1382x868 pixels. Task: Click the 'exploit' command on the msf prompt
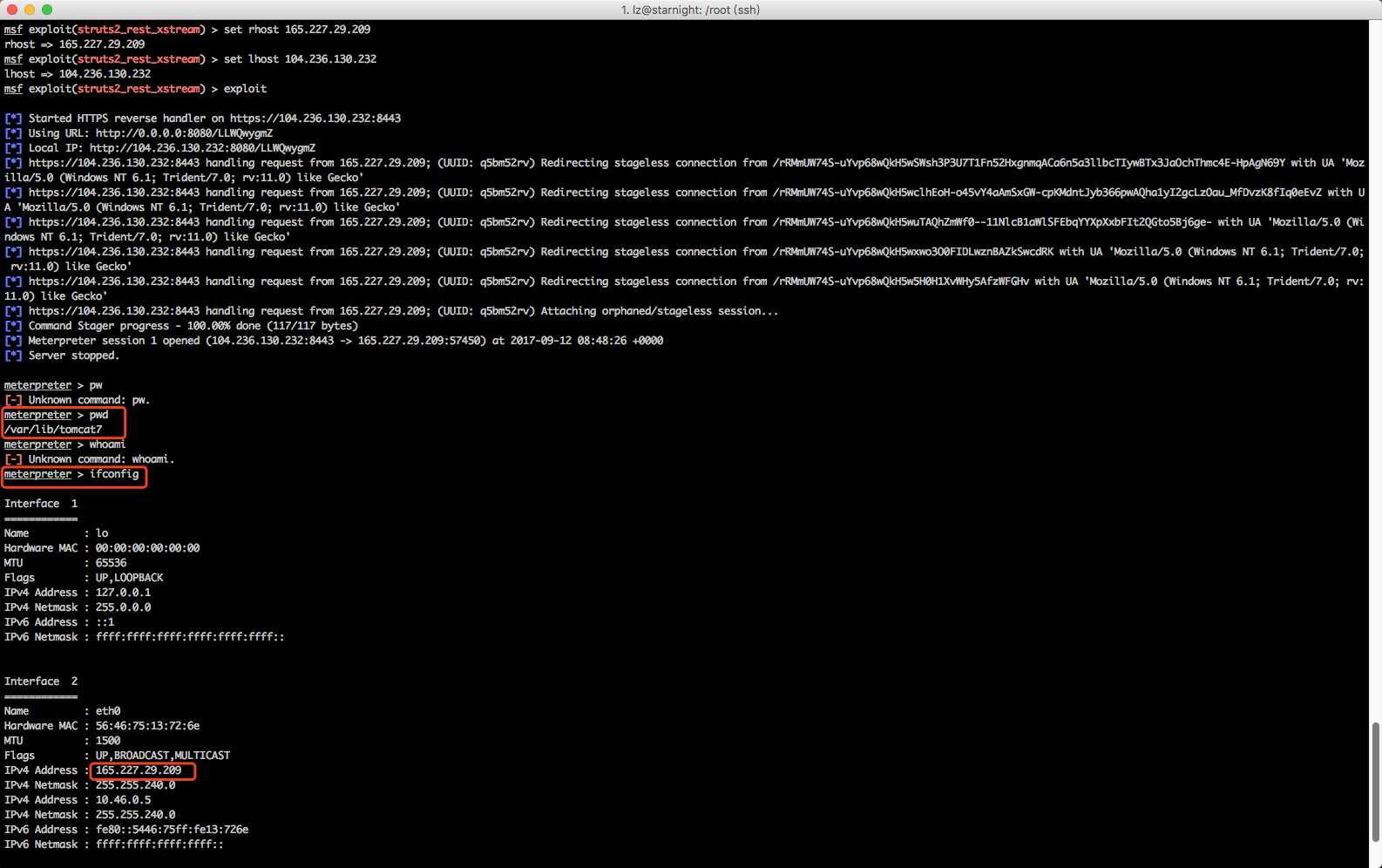[245, 89]
